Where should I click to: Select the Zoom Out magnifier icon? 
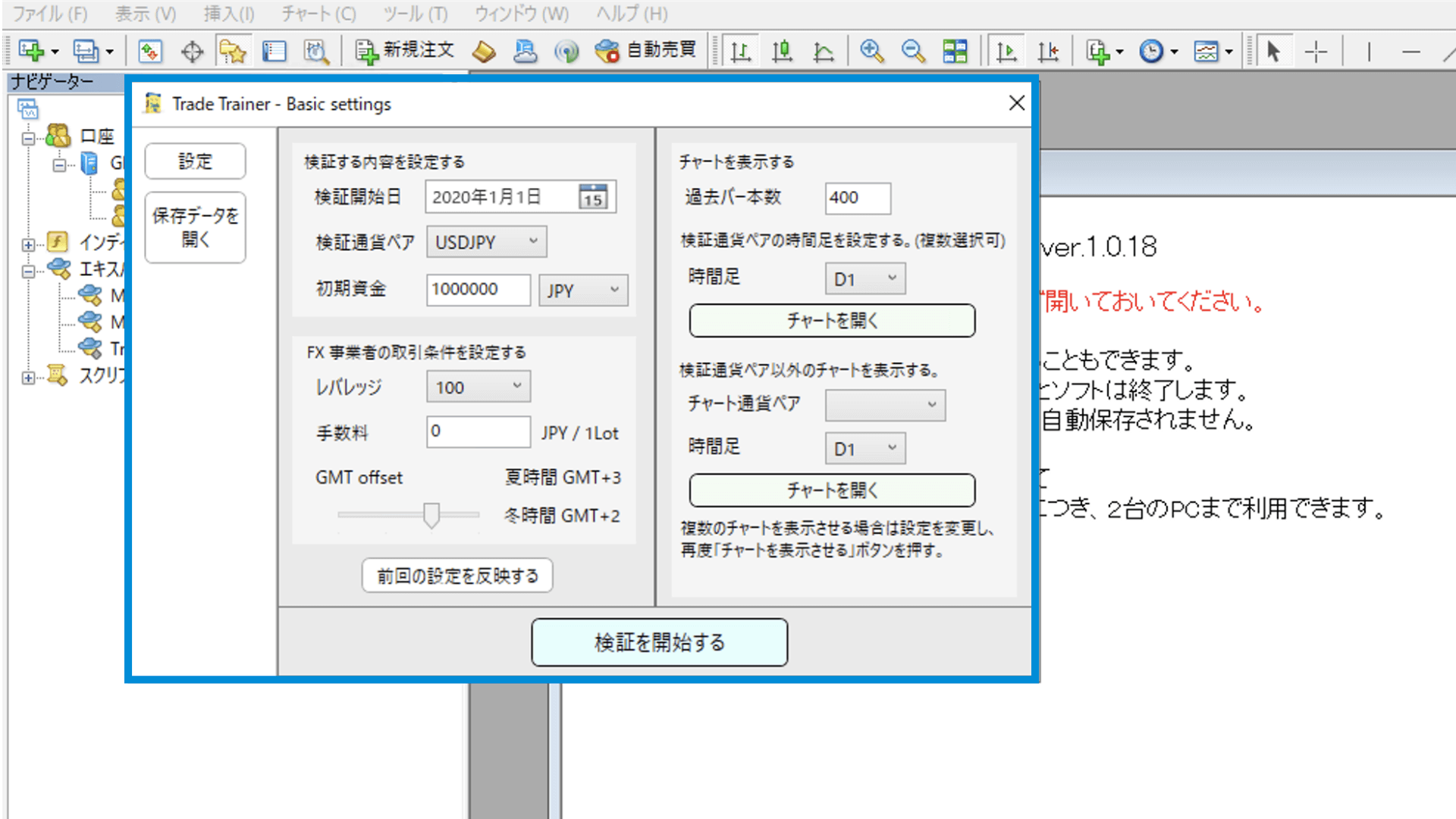(913, 51)
